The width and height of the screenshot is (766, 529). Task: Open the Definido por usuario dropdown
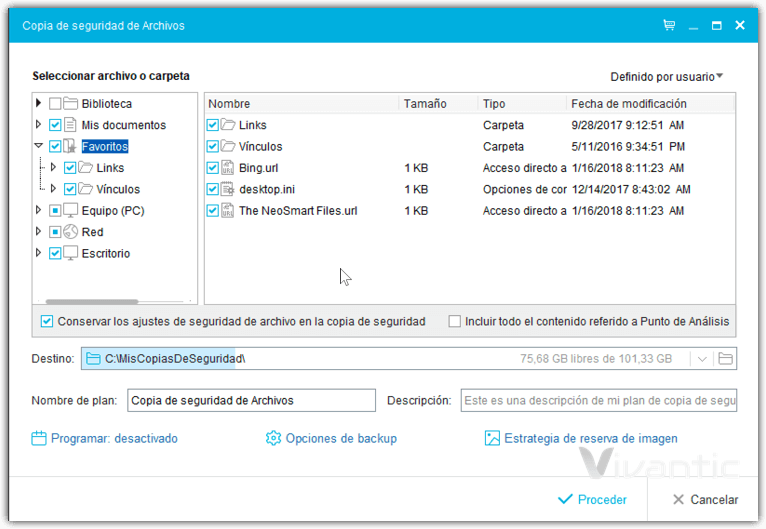click(x=667, y=76)
